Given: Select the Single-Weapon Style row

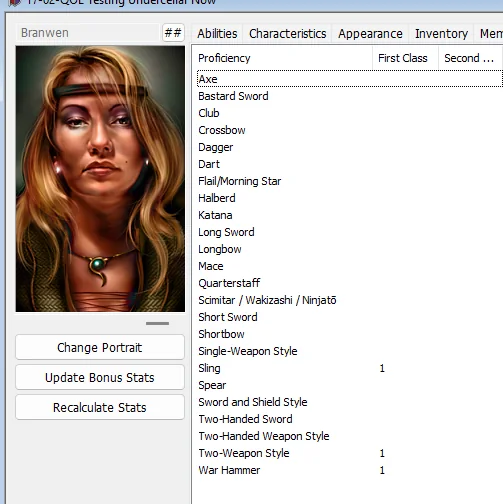Looking at the screenshot, I should point(349,351).
